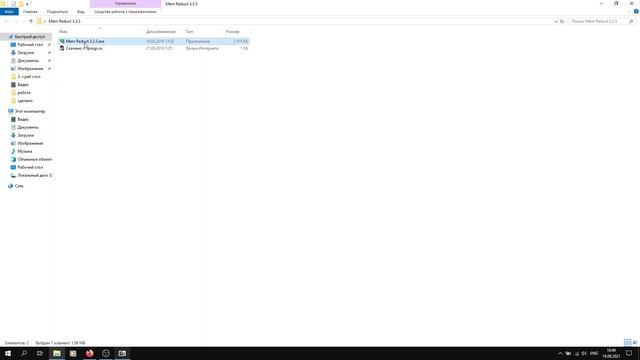Open taskbar search
The height and width of the screenshot is (360, 640).
[24, 353]
